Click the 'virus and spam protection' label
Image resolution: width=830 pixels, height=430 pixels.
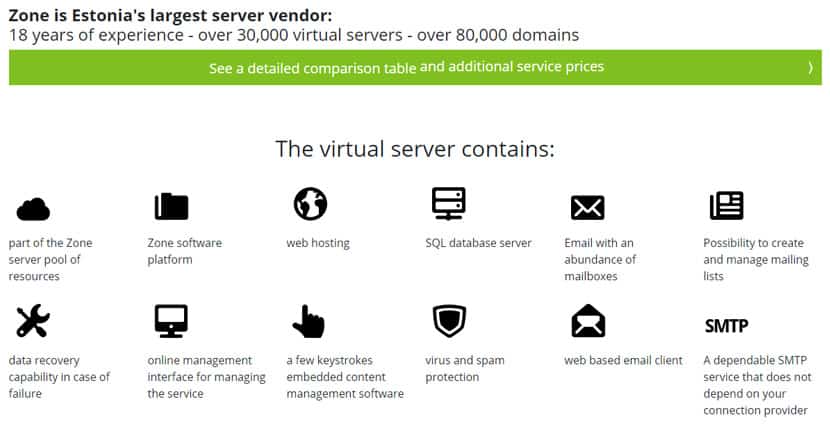tap(465, 369)
